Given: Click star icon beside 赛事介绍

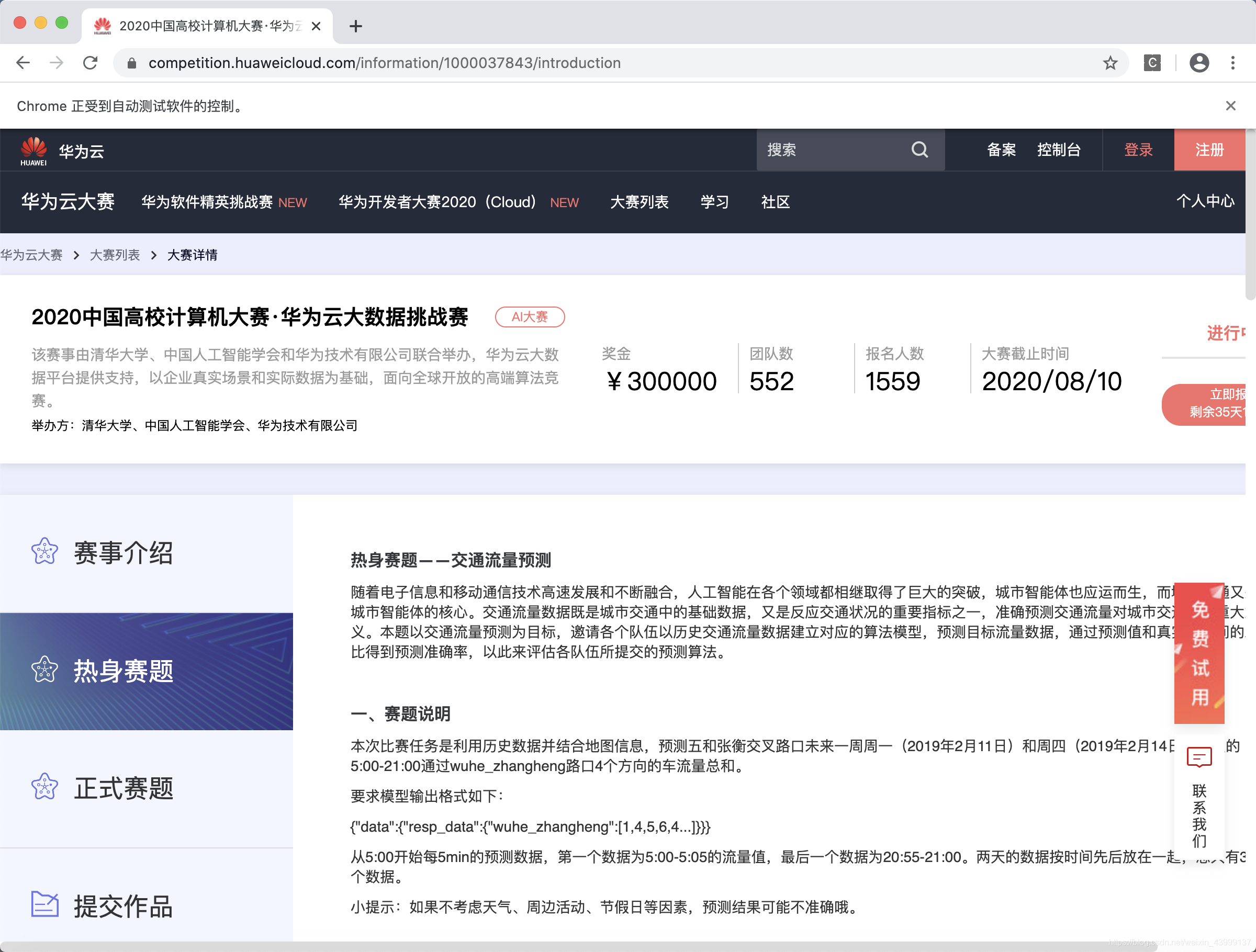Looking at the screenshot, I should click(44, 551).
